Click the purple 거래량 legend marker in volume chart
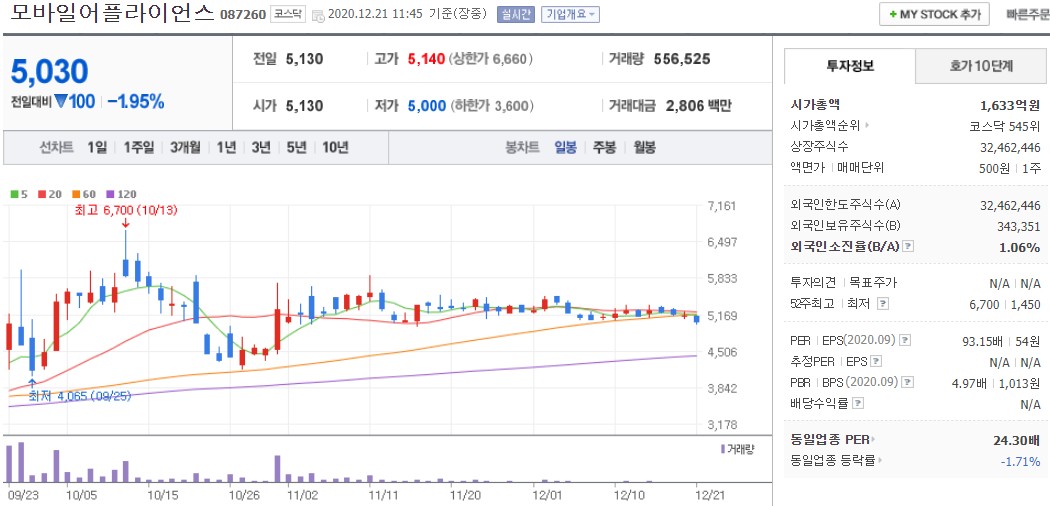 click(x=723, y=449)
